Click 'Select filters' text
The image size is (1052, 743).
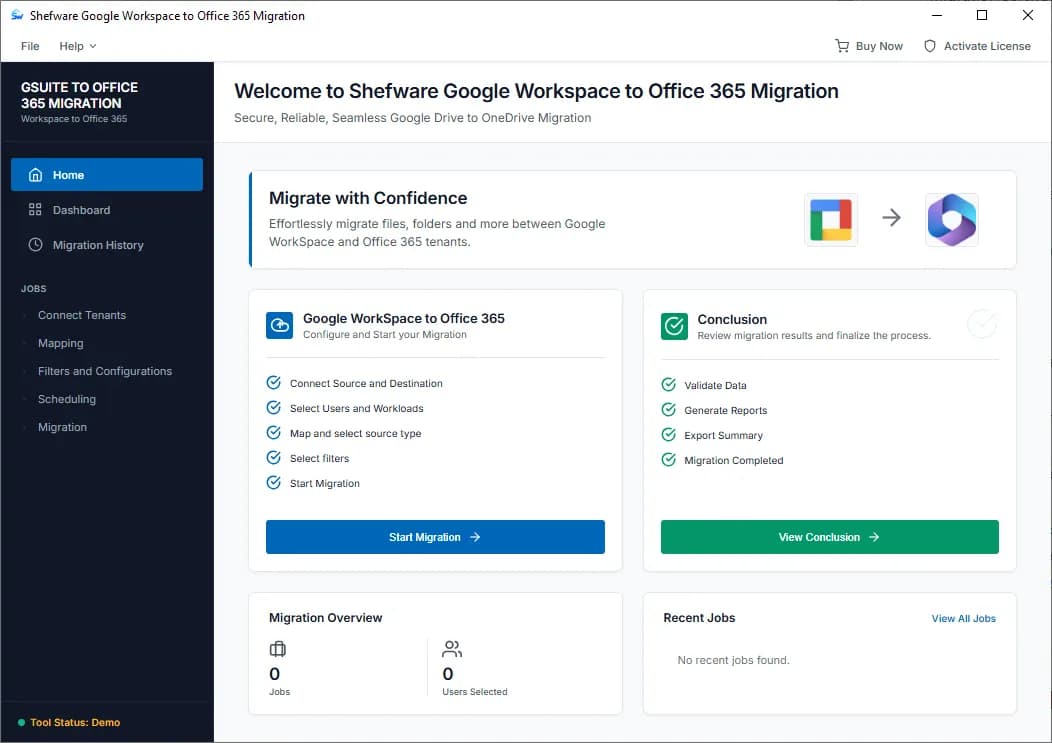[x=319, y=458]
